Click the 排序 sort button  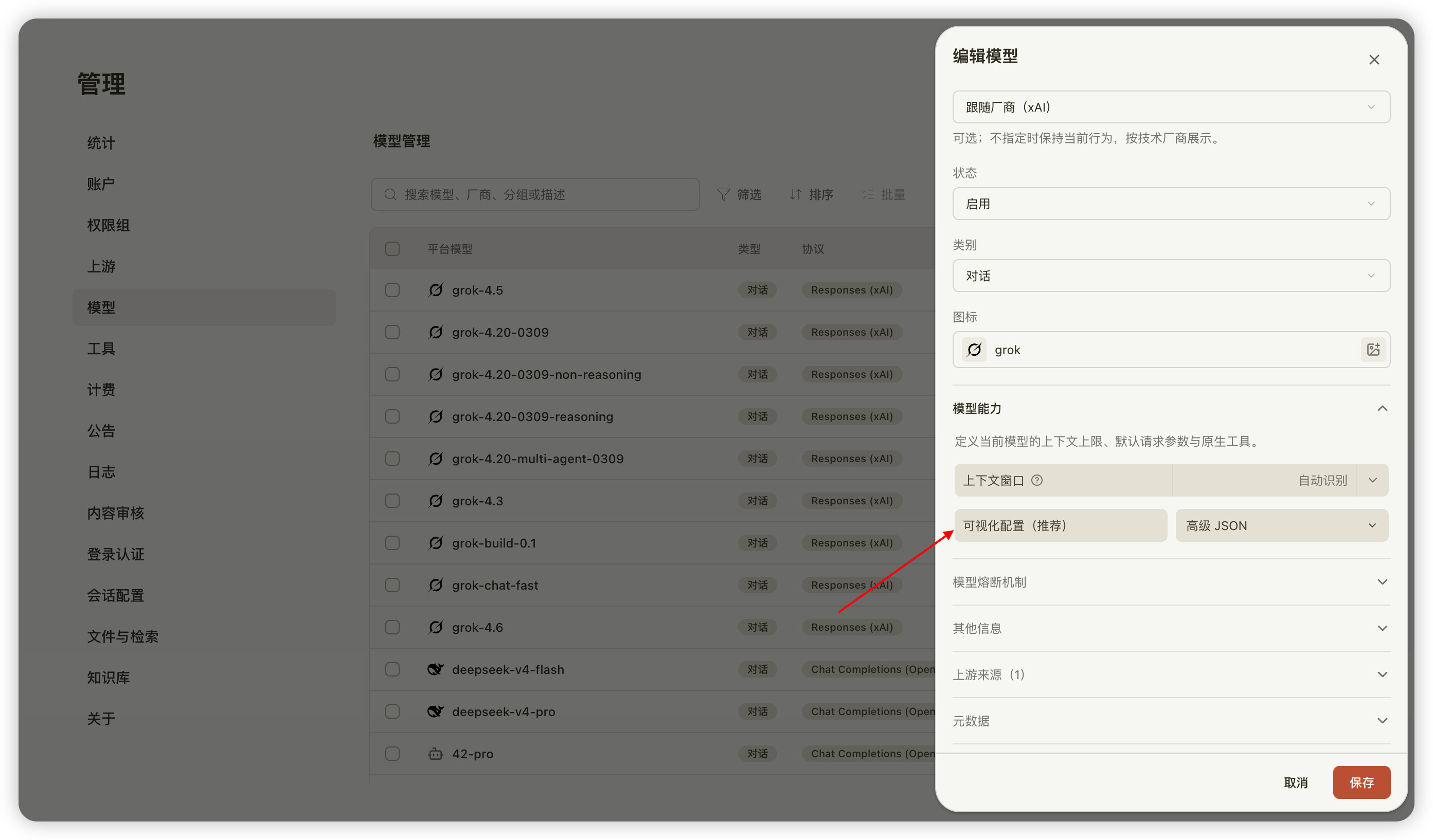pos(811,194)
